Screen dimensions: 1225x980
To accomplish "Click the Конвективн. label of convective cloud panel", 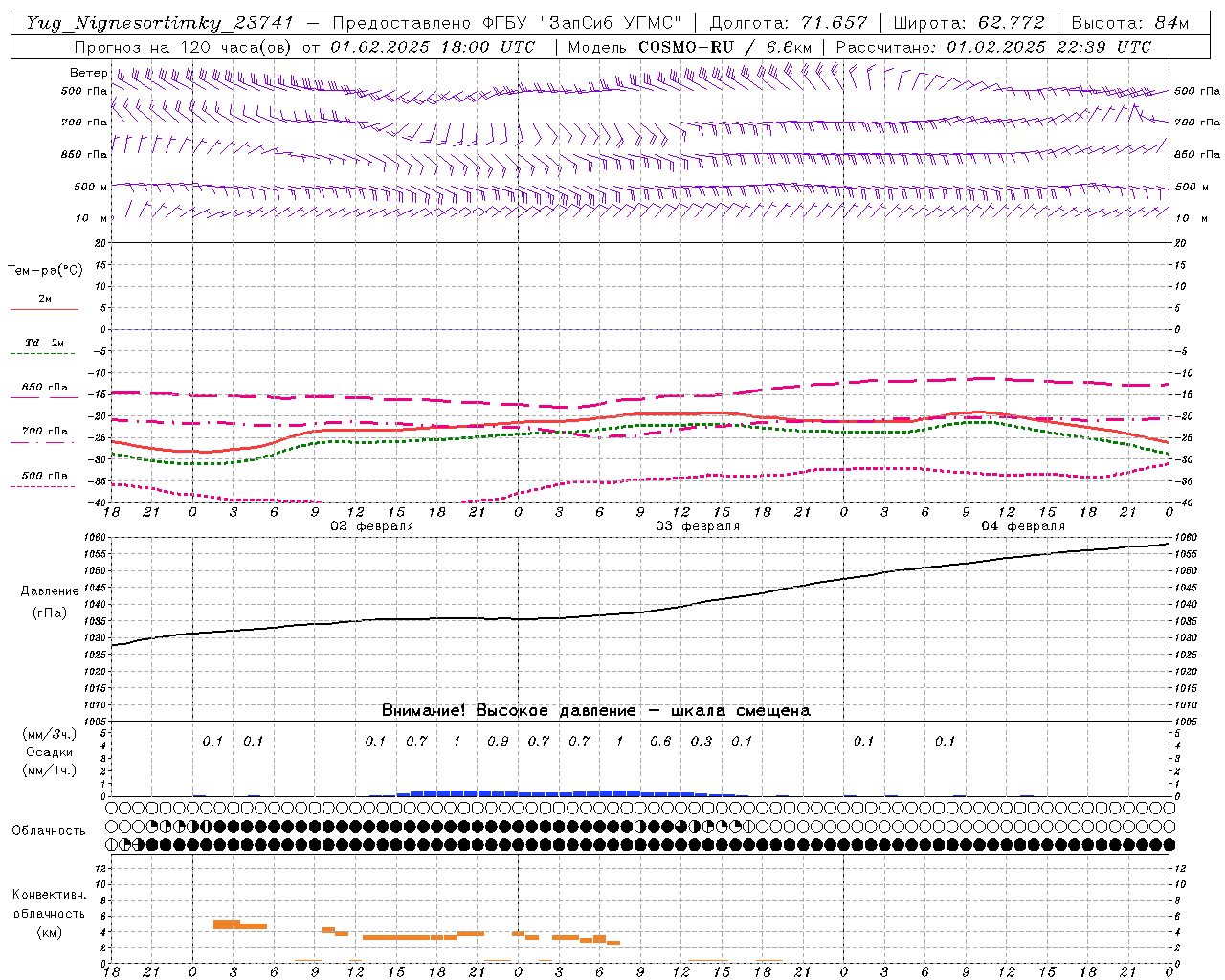I will [49, 895].
